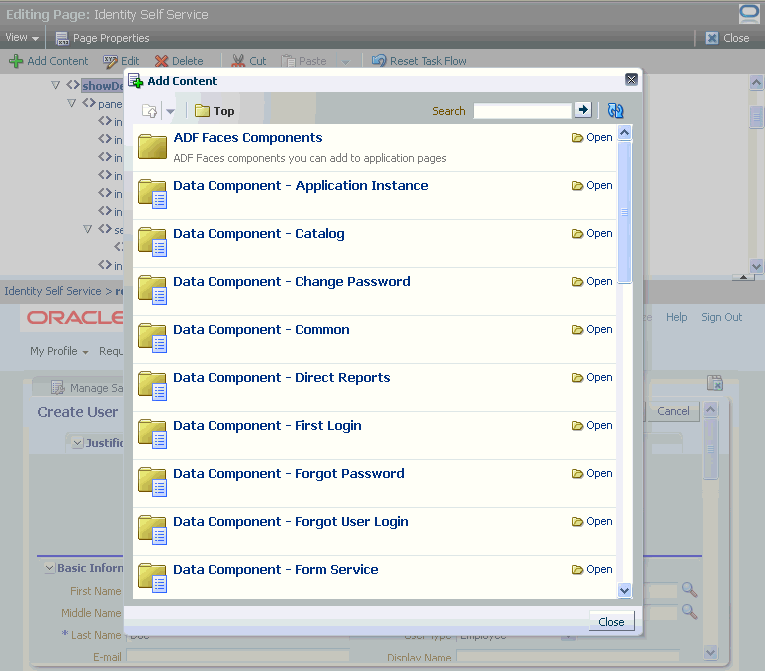Viewport: 765px width, 671px height.
Task: Click Forgot User Login component icon
Action: [152, 529]
